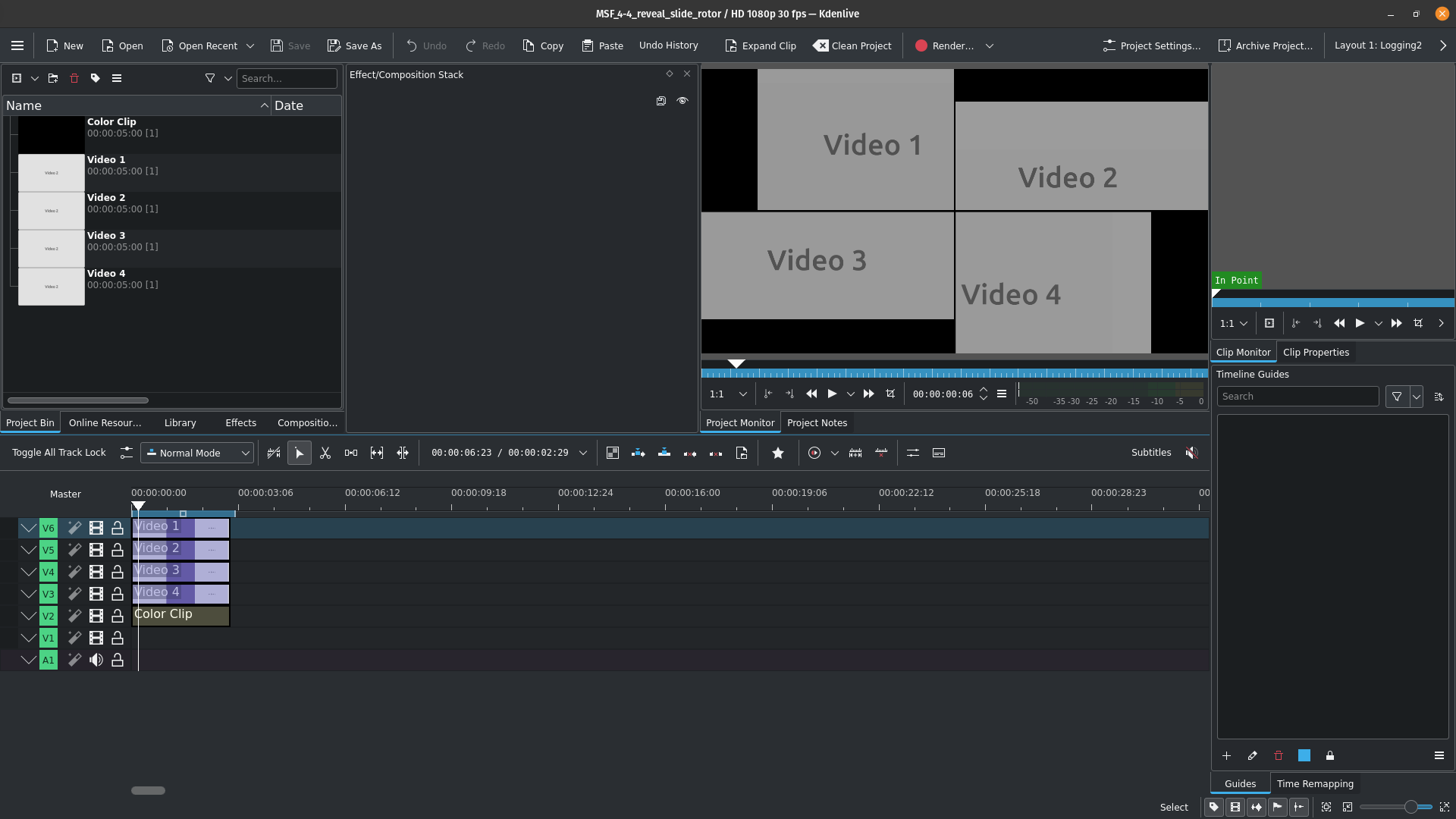
Task: Open clip monitor 1:1 zoom dropdown
Action: pyautogui.click(x=1233, y=323)
